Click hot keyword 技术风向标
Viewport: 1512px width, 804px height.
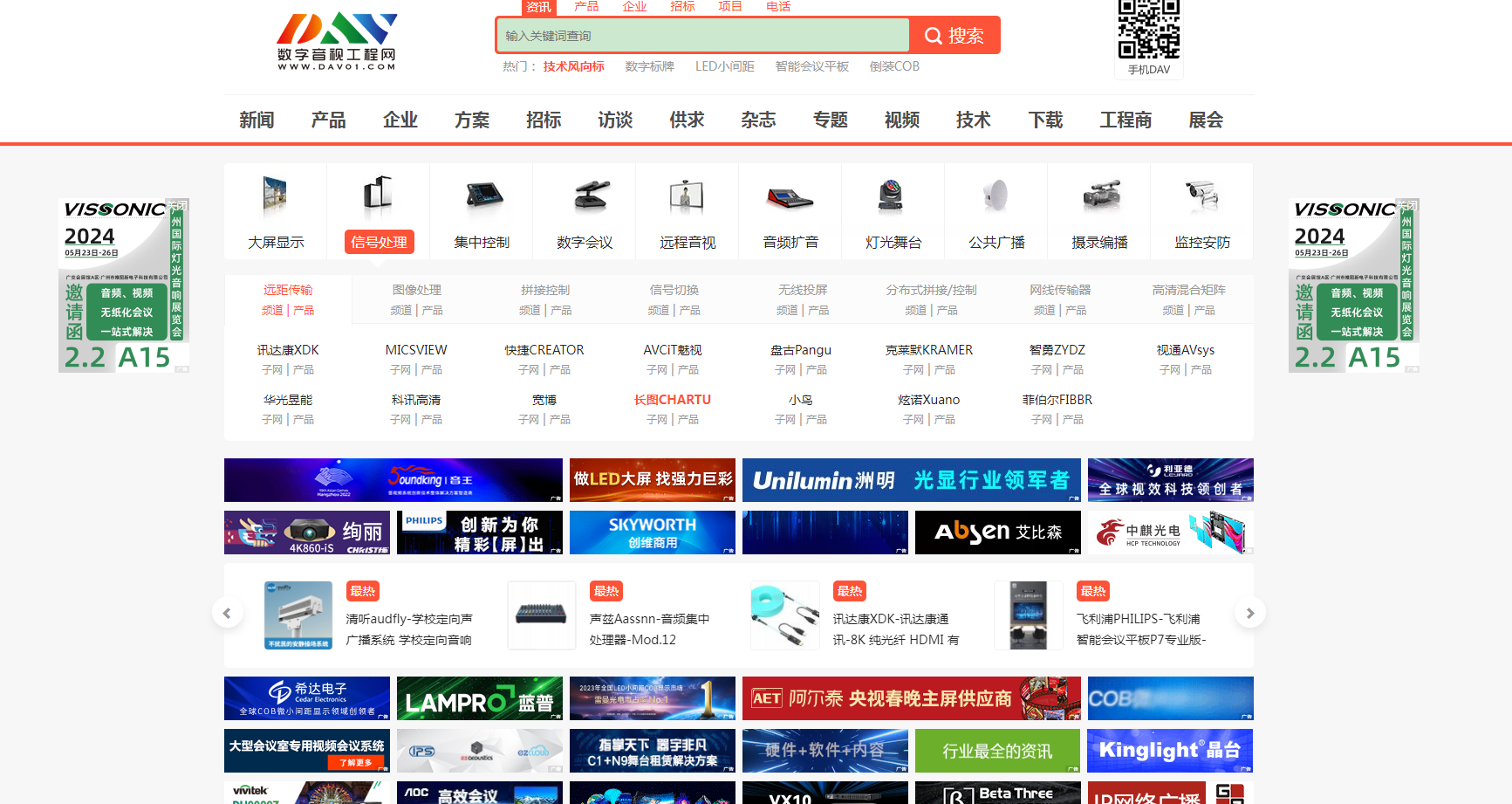(x=573, y=66)
